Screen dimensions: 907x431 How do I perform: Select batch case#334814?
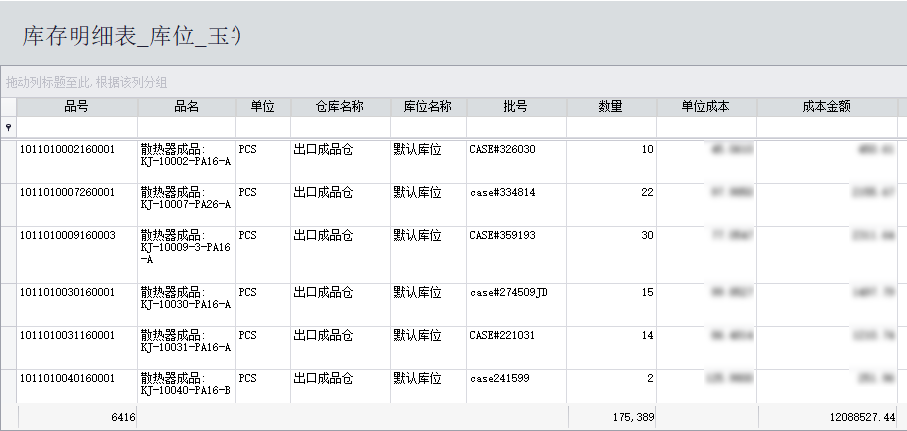click(503, 192)
